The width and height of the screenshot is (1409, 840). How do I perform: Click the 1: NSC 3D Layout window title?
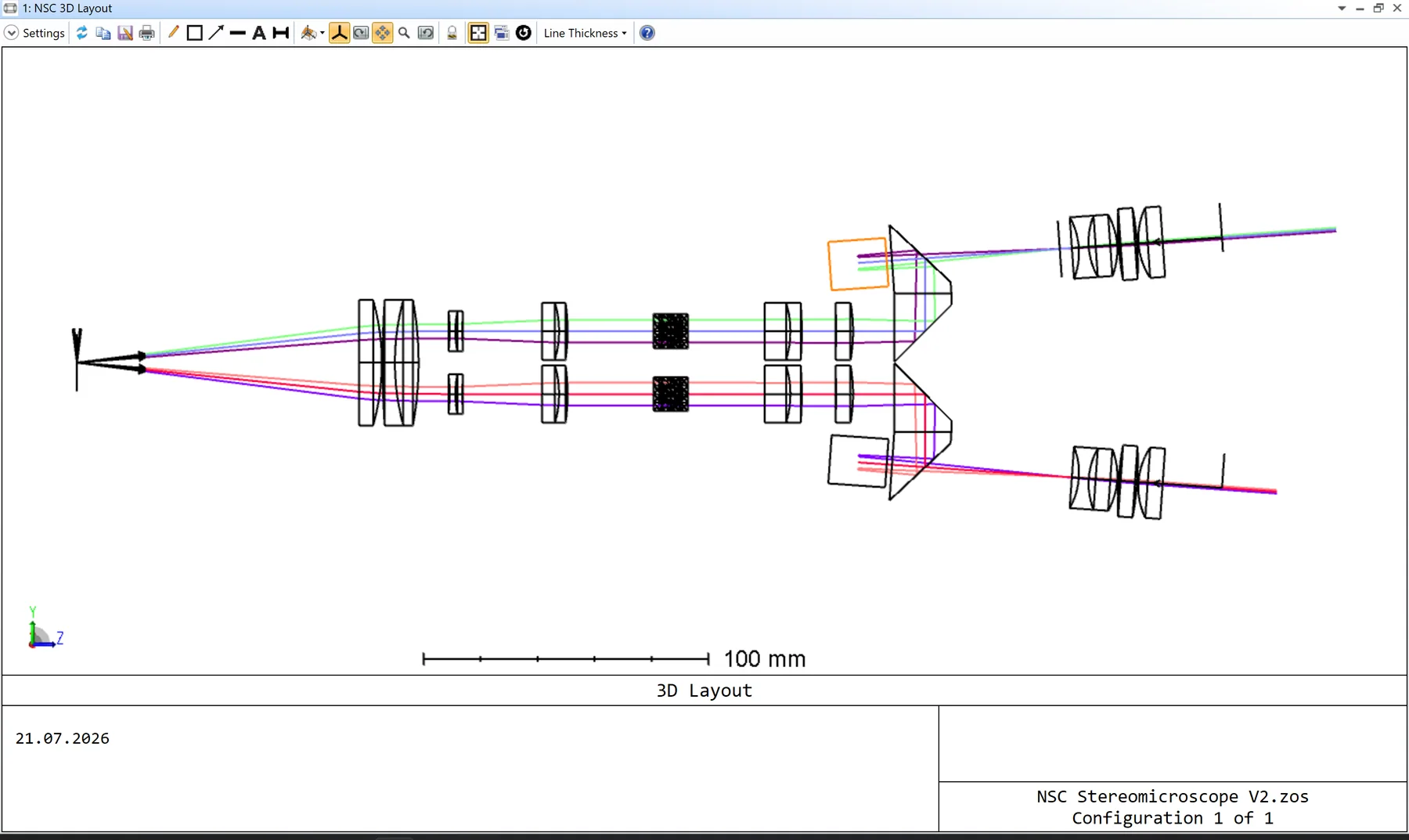pos(67,8)
